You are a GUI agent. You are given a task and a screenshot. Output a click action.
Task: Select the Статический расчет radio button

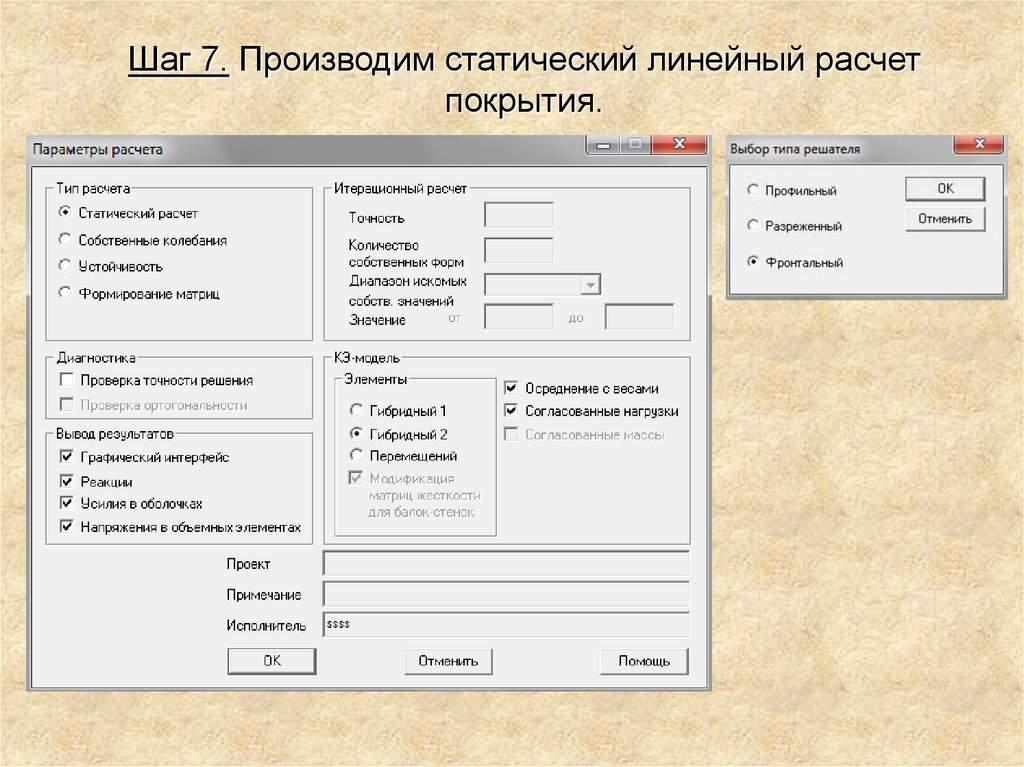tap(65, 212)
